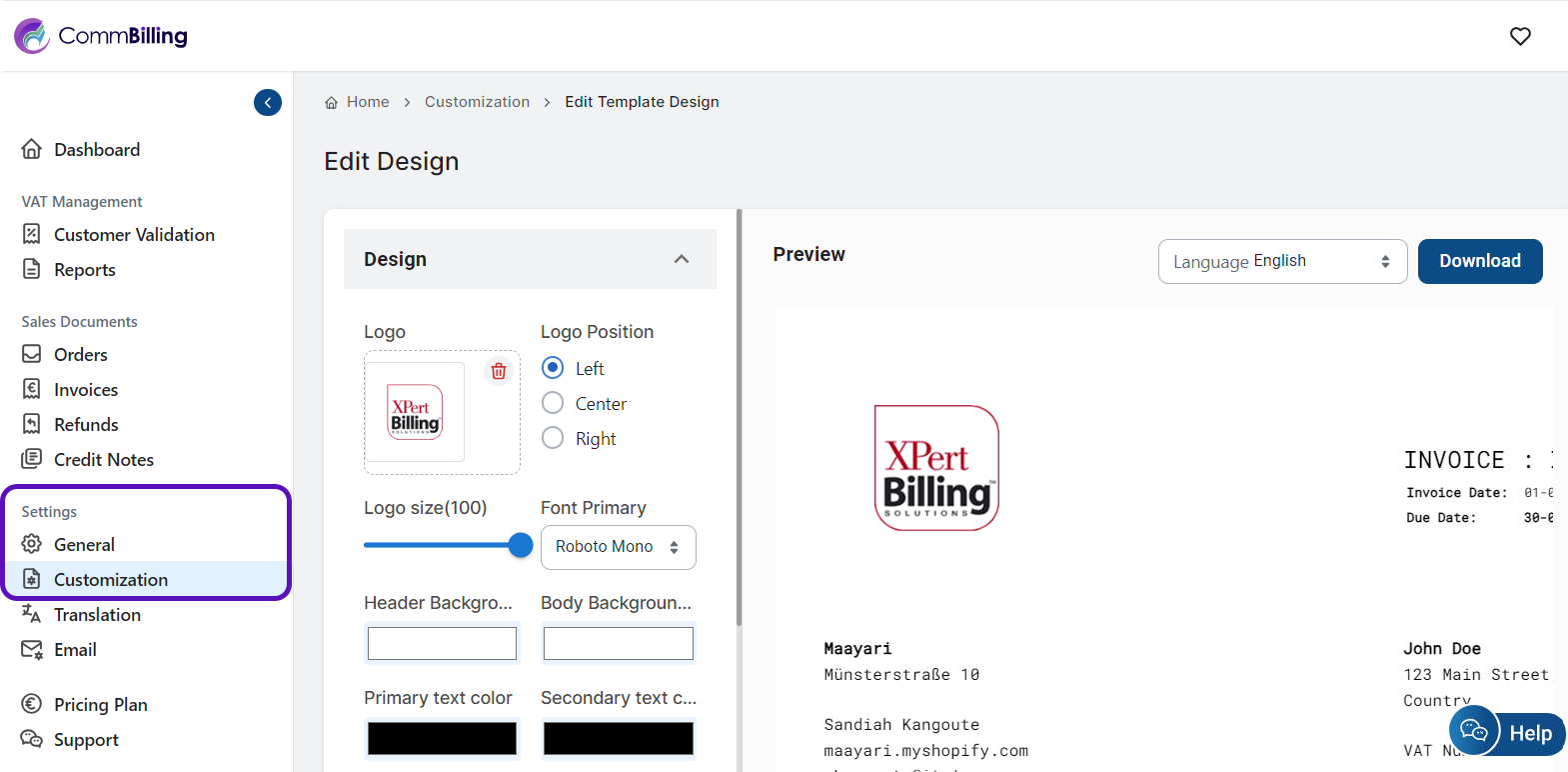Open the Font Primary dropdown
Viewport: 1568px width, 772px height.
(618, 547)
